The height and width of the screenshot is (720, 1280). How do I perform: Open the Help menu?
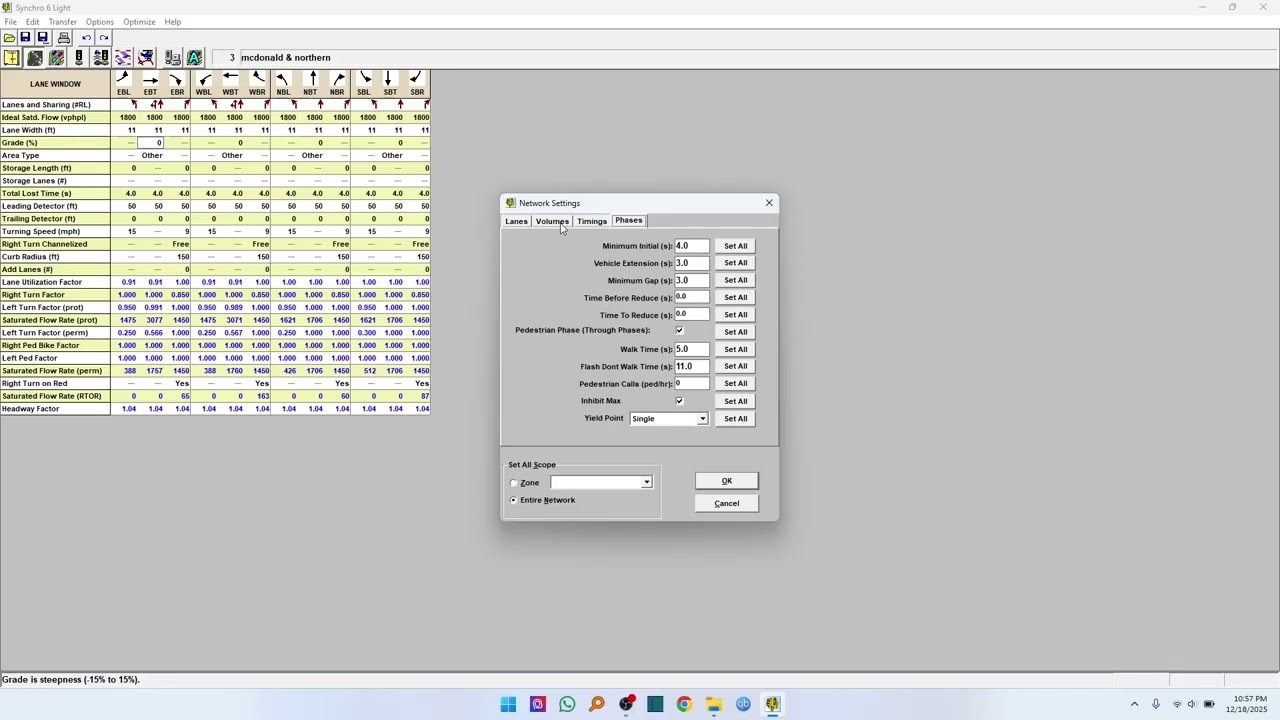pos(173,22)
